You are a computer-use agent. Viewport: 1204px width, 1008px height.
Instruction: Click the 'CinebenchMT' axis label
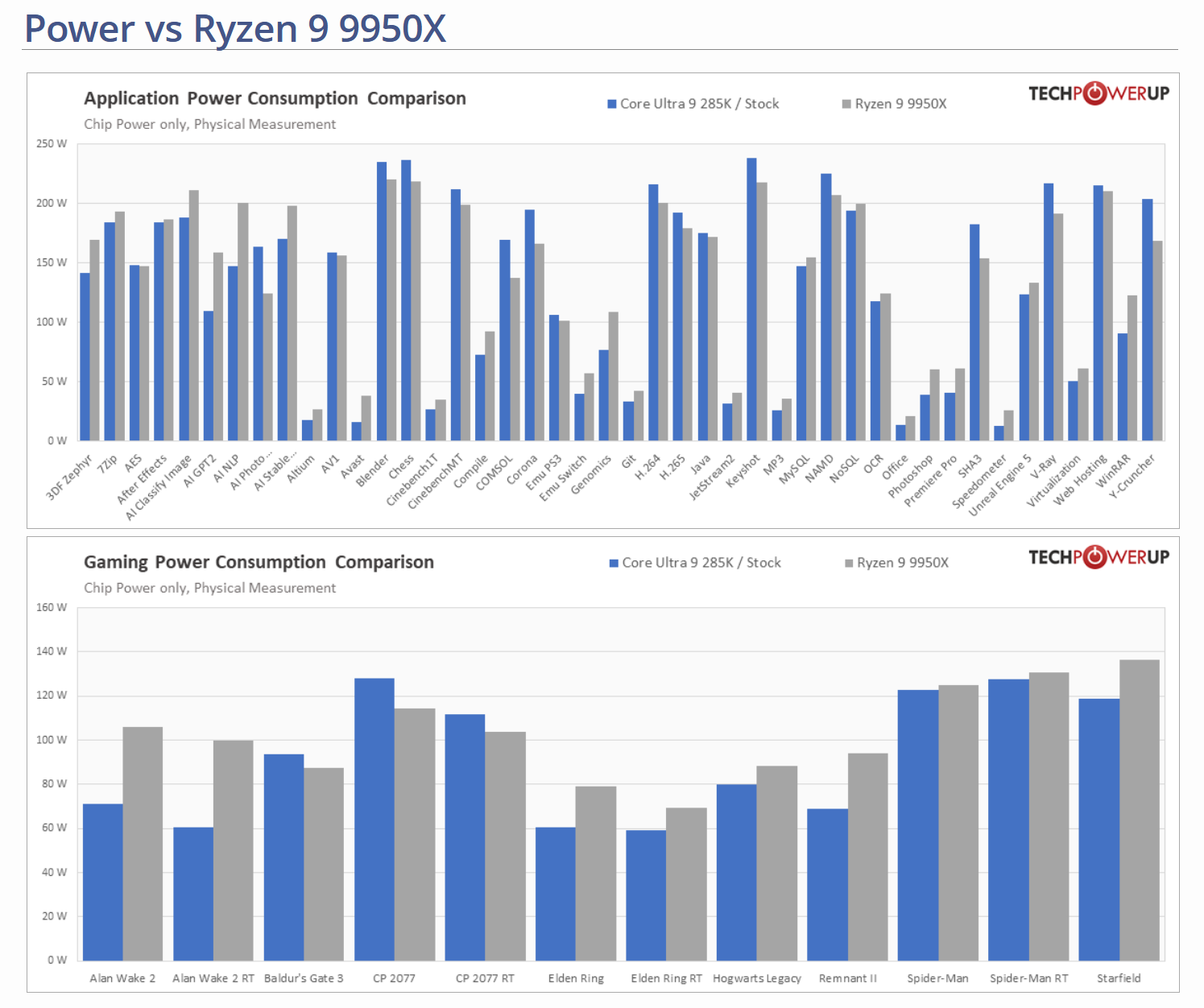(436, 481)
